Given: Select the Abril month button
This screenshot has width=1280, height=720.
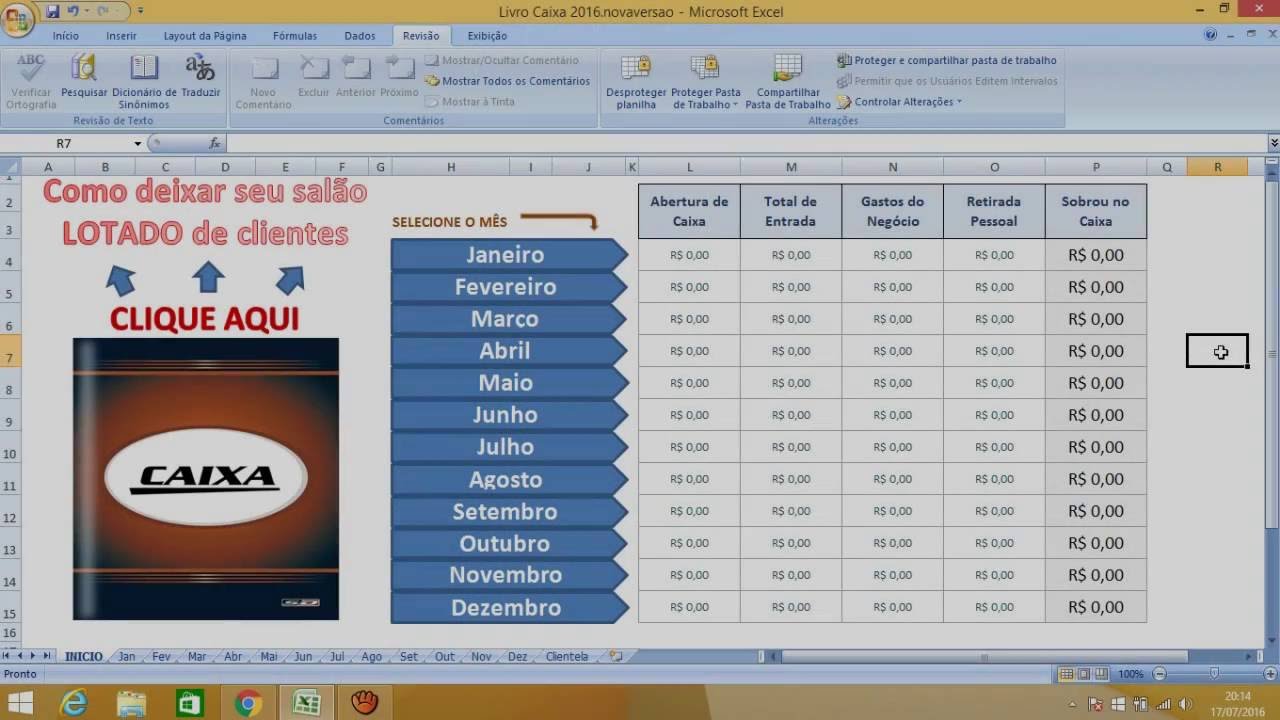Looking at the screenshot, I should [508, 351].
